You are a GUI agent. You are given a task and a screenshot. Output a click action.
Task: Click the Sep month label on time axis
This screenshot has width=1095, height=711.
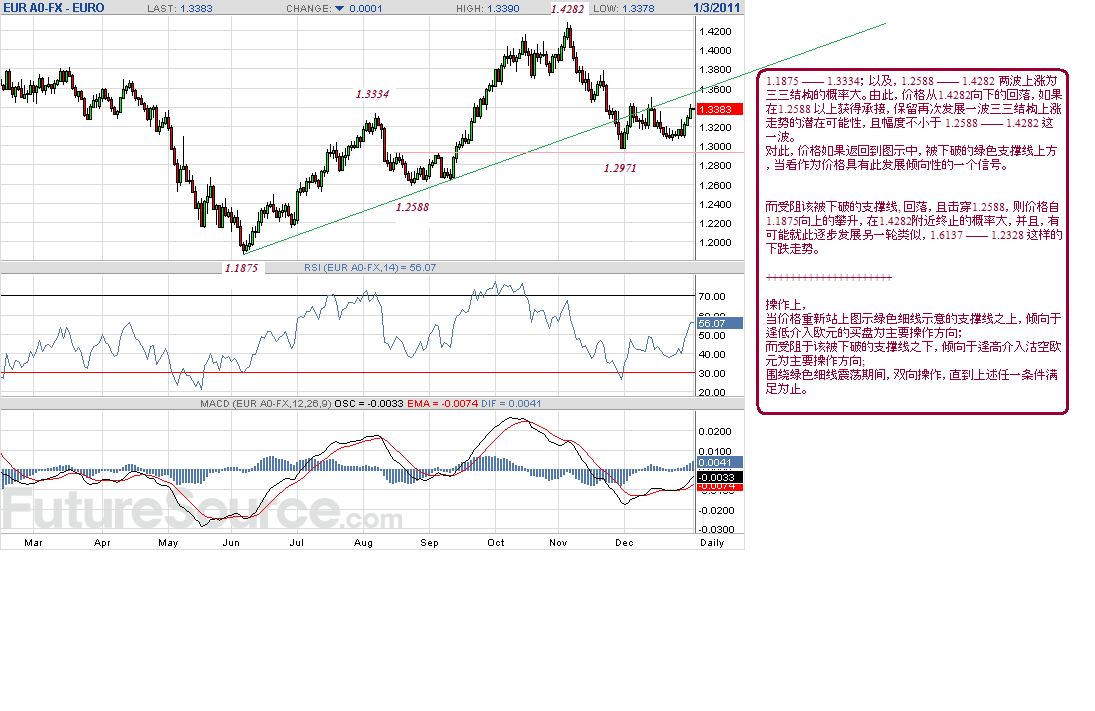tap(429, 543)
